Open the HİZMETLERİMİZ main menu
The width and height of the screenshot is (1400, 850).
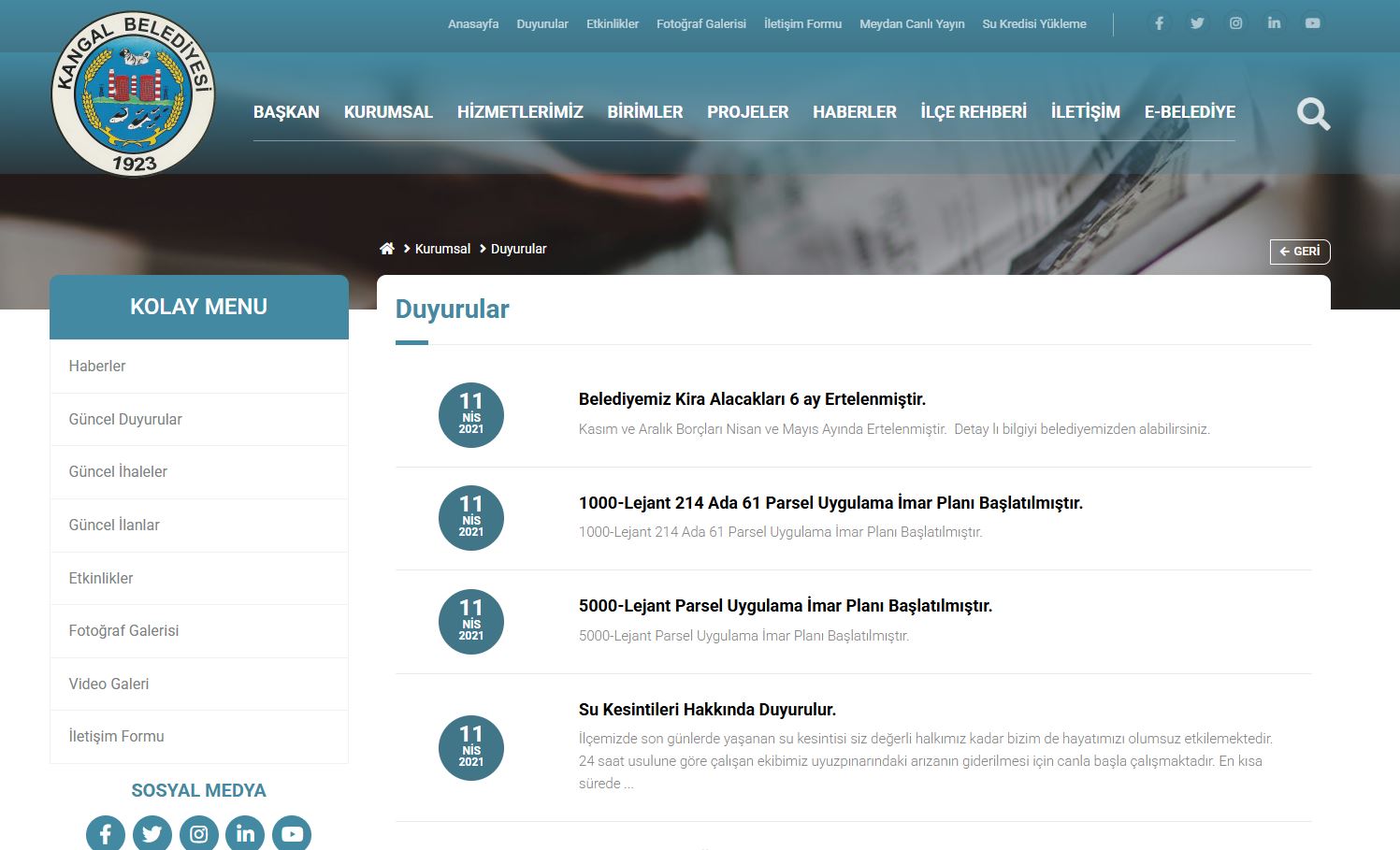[x=520, y=112]
